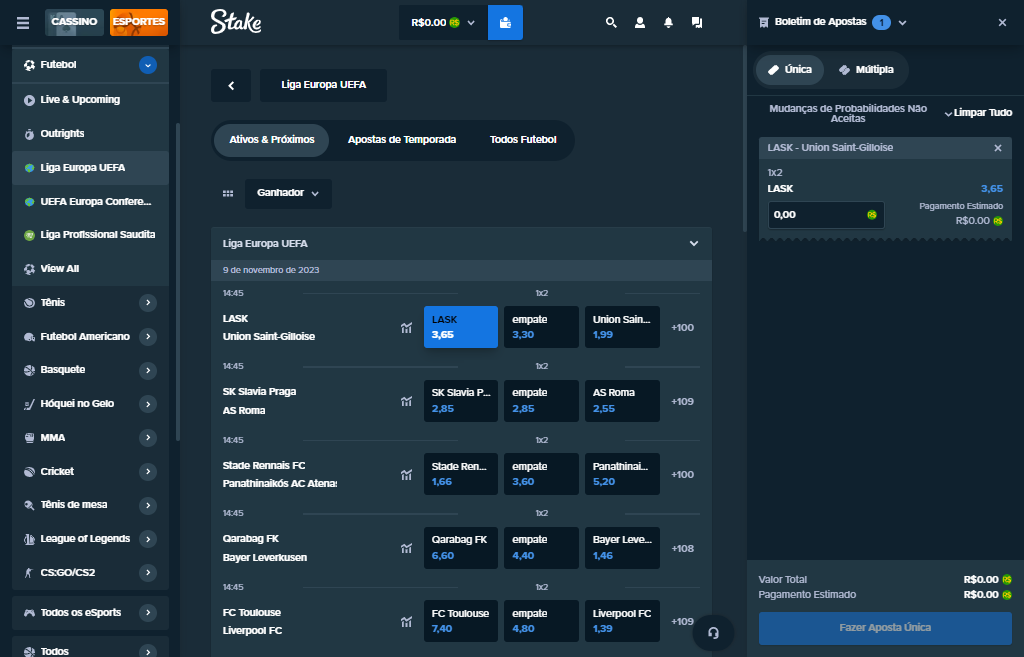The width and height of the screenshot is (1024, 657).
Task: Expand League of Legends category
Action: [148, 539]
